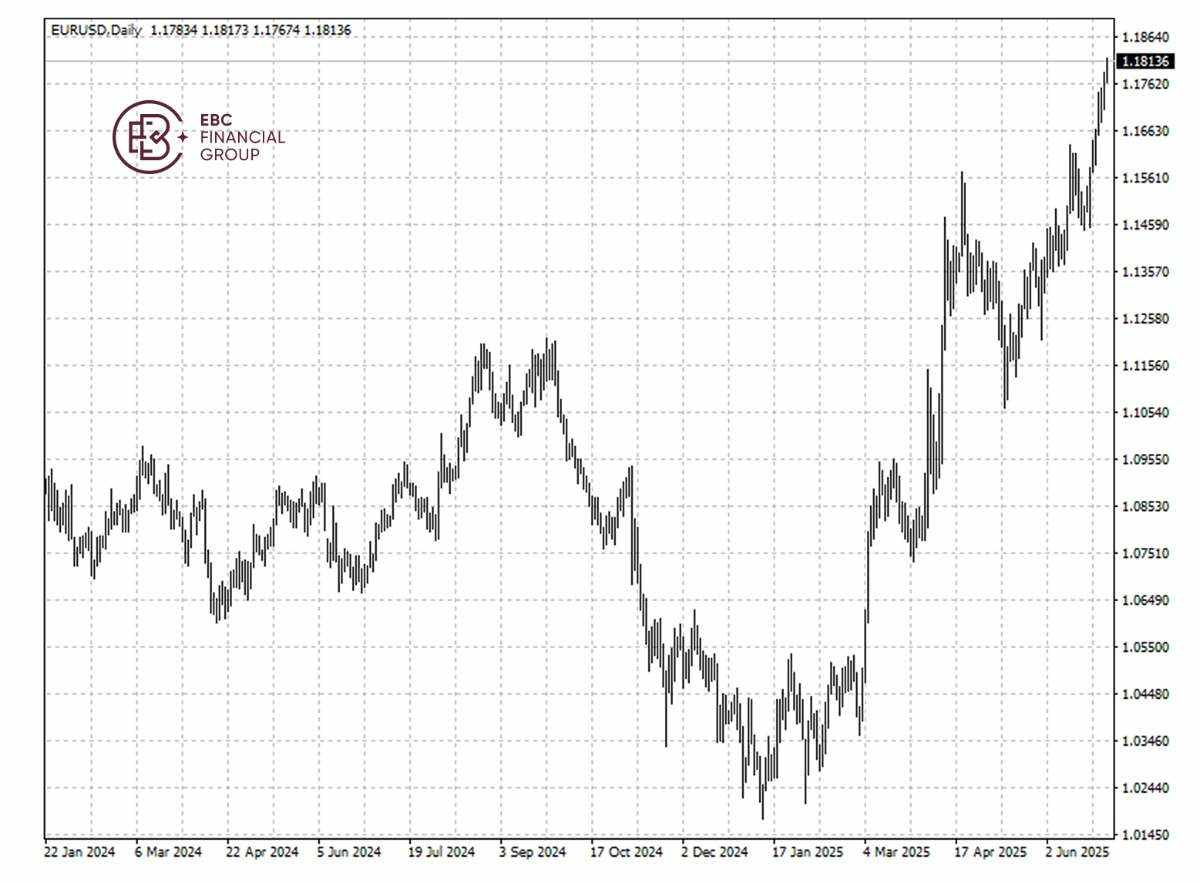Click price axis label 1.07510

[x=1146, y=554]
